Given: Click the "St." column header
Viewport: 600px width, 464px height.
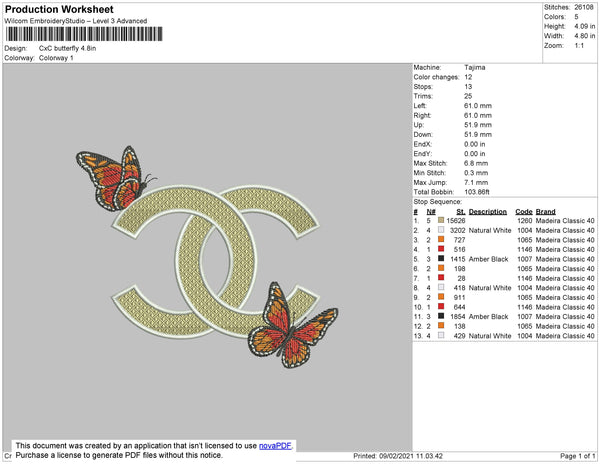Looking at the screenshot, I should pyautogui.click(x=461, y=212).
